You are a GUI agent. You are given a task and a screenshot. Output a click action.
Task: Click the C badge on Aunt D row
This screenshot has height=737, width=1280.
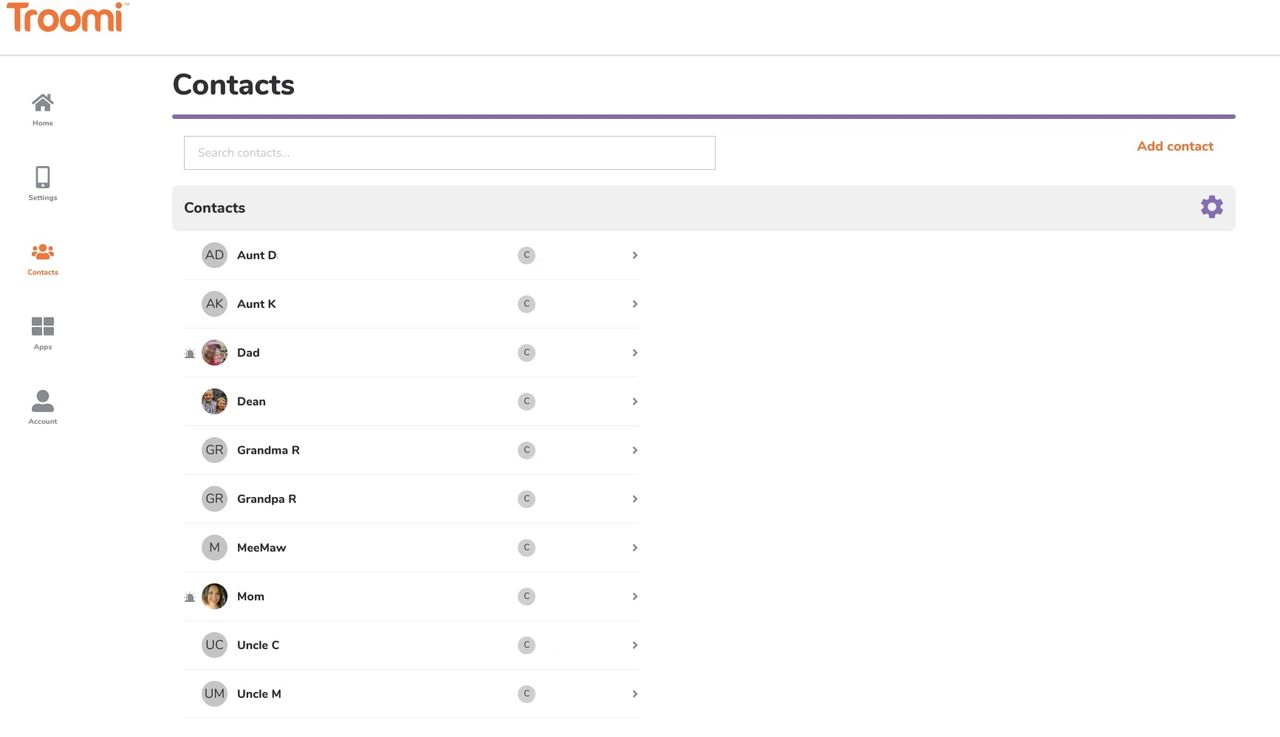coord(526,255)
